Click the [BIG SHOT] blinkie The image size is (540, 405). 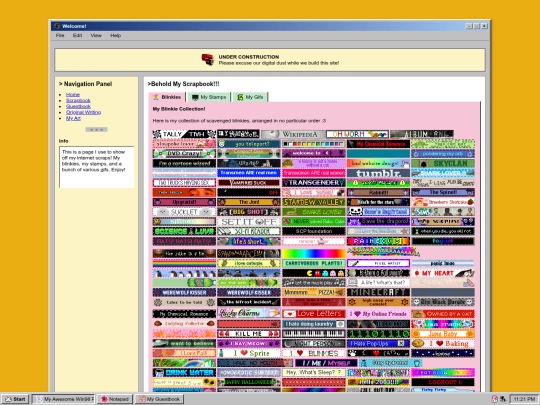tap(249, 212)
